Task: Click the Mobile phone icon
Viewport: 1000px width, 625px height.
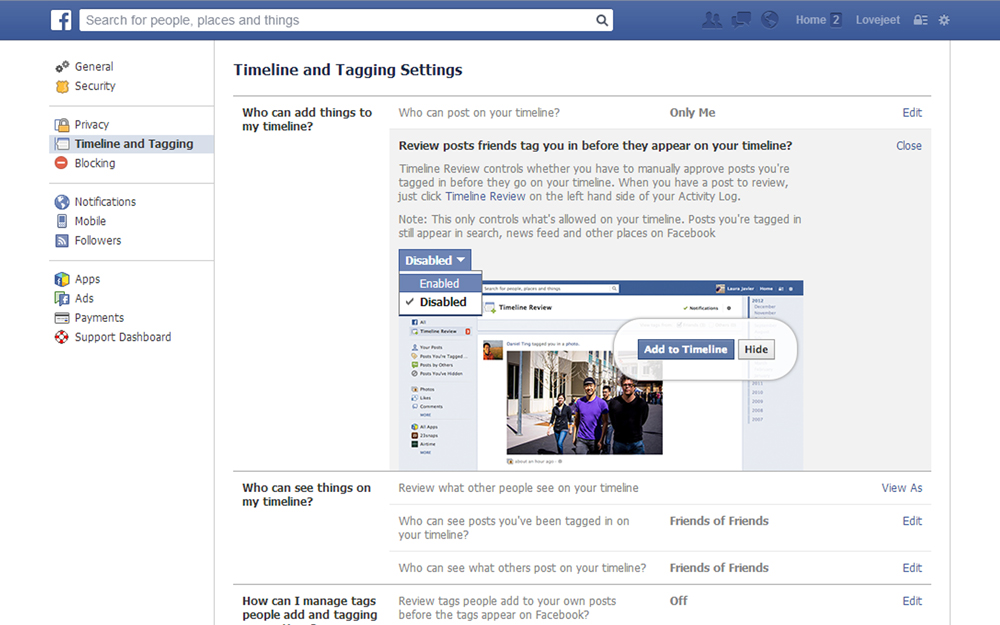Action: (62, 221)
